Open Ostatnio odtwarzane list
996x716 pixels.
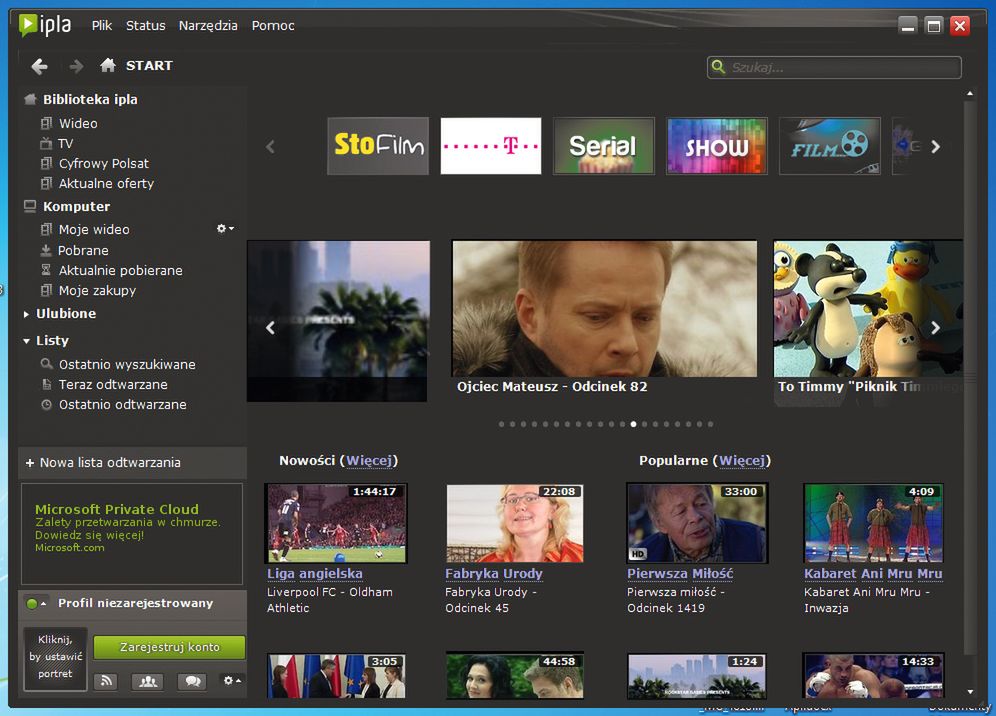(123, 405)
